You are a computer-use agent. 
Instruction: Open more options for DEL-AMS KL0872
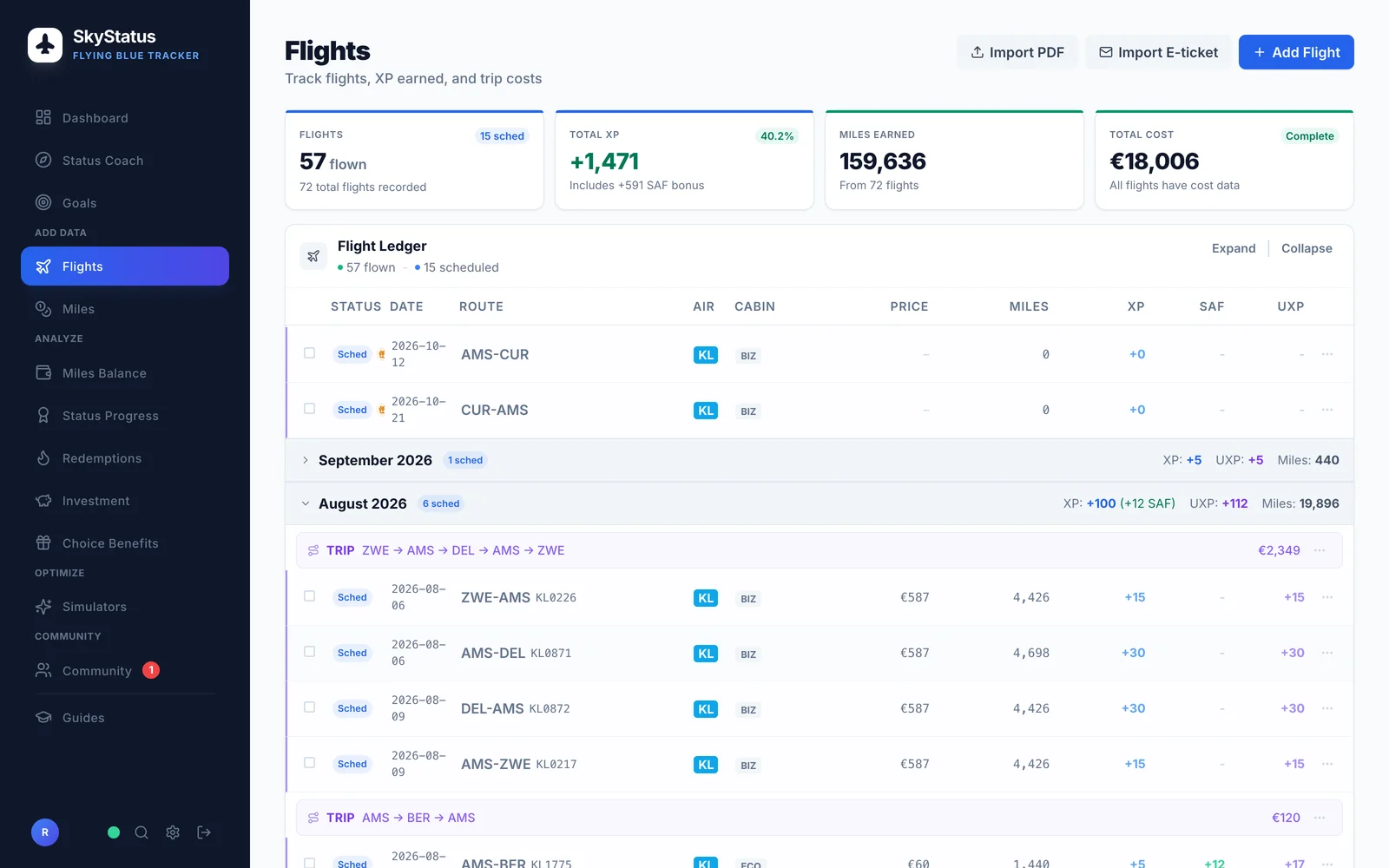point(1327,708)
